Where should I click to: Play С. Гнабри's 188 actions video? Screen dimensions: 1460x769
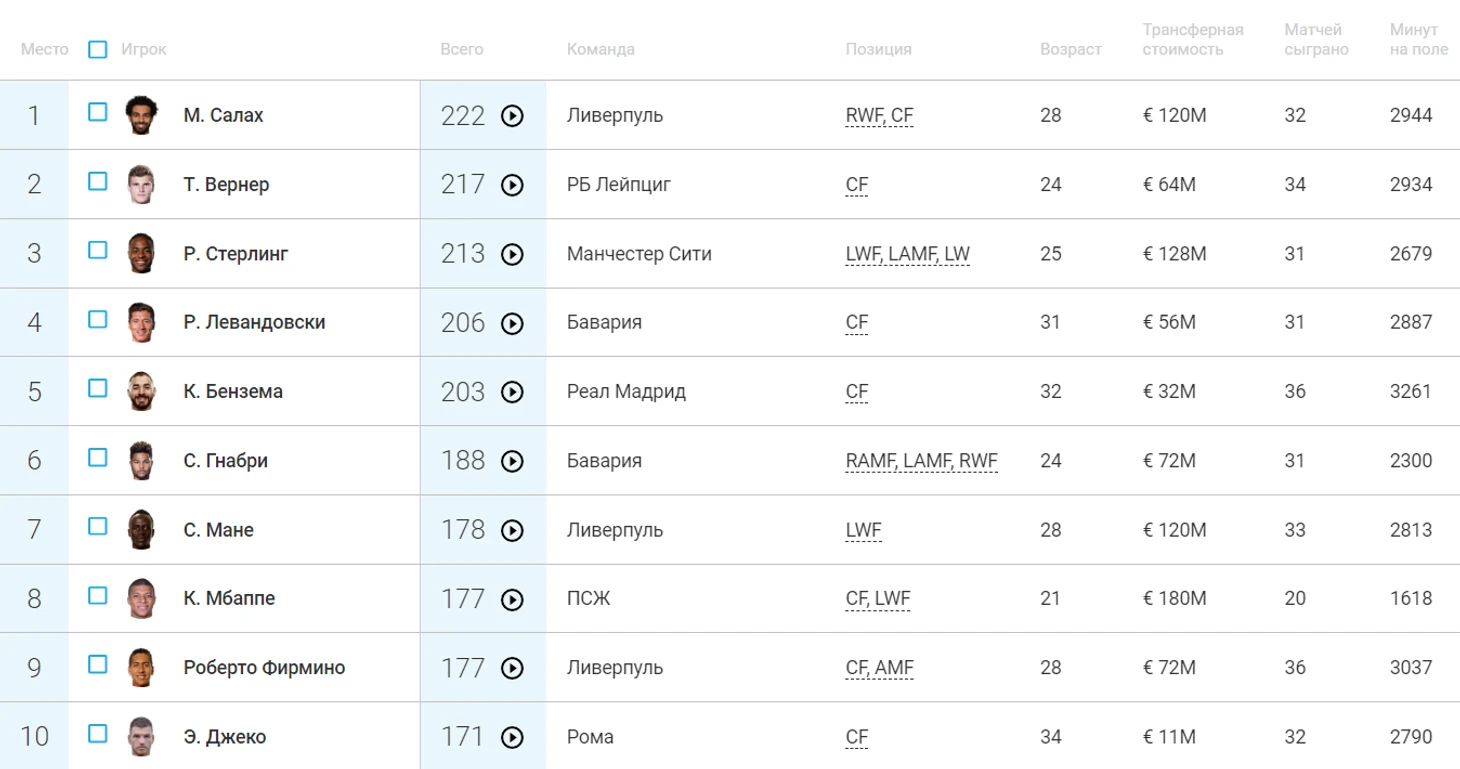pyautogui.click(x=512, y=461)
